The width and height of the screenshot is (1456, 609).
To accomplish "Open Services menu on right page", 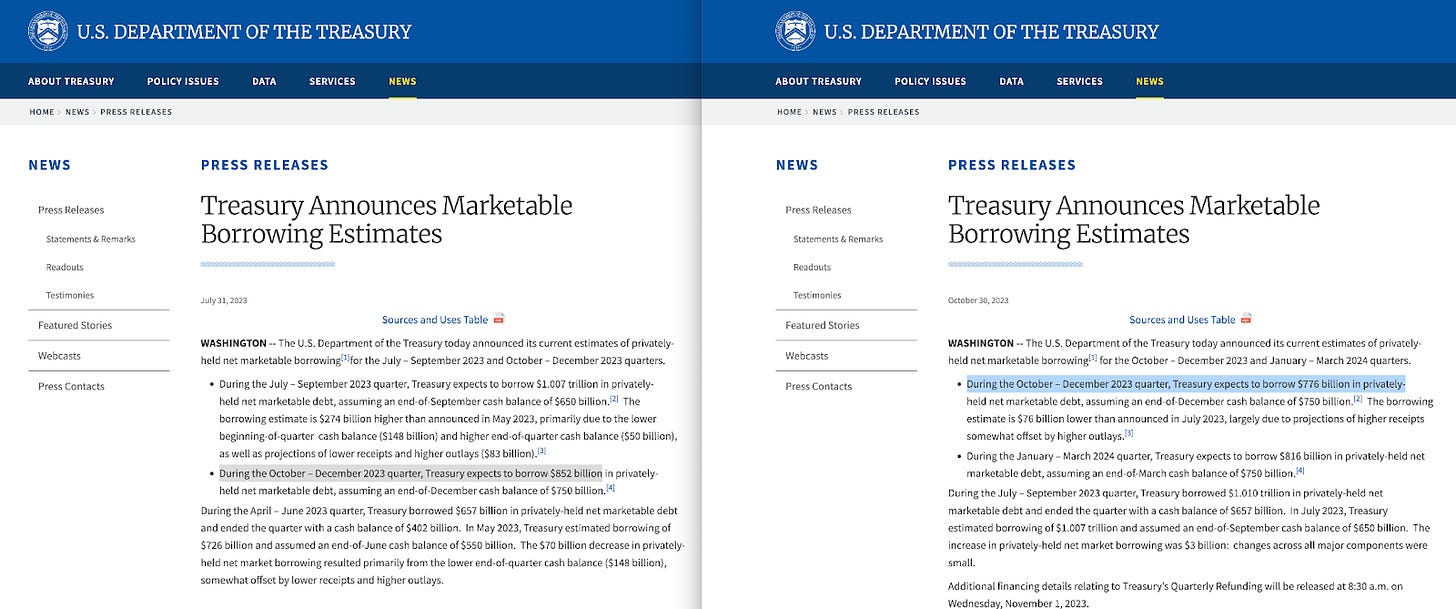I will tap(1079, 81).
